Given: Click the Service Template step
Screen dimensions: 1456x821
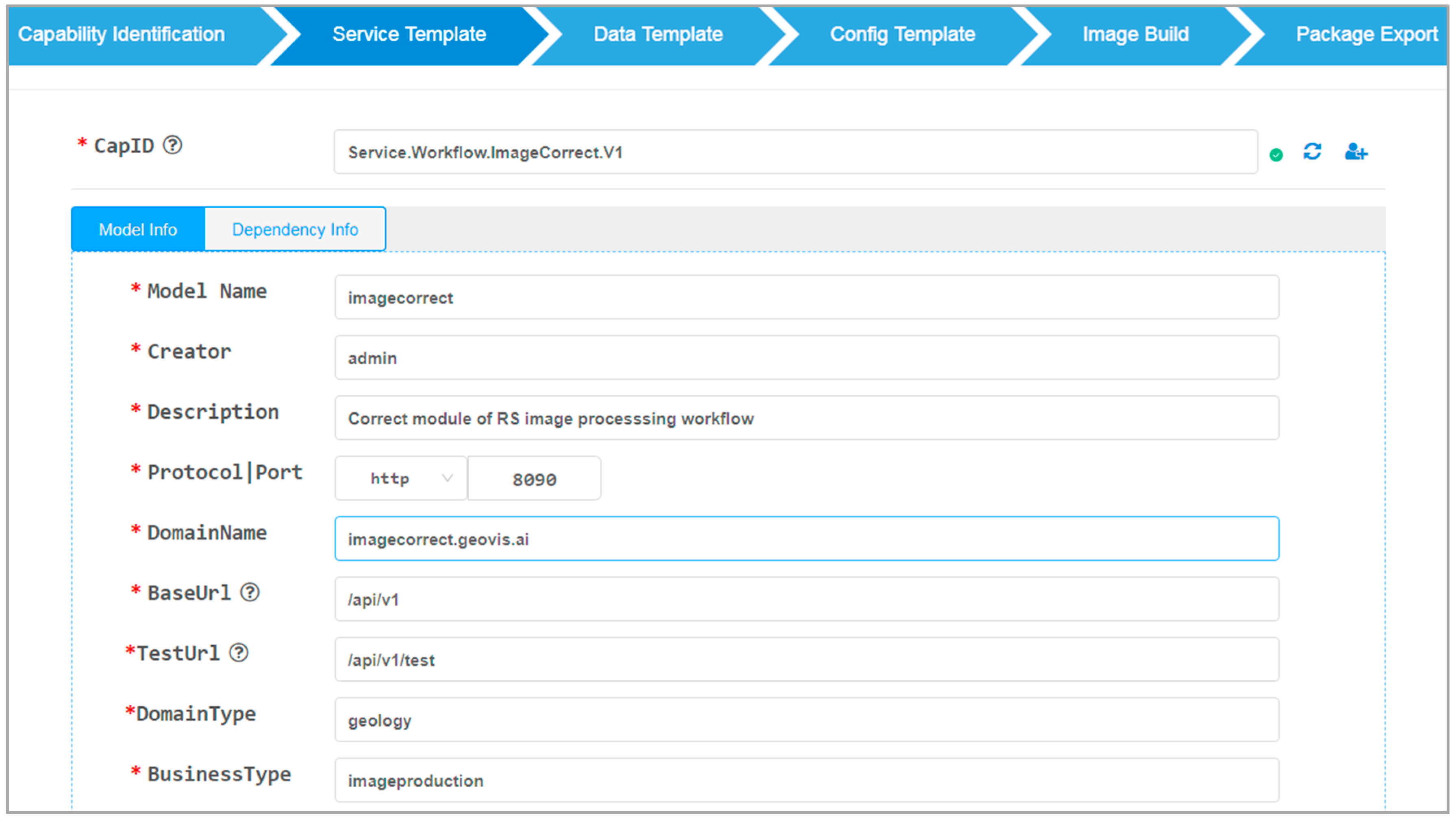Looking at the screenshot, I should (x=409, y=35).
